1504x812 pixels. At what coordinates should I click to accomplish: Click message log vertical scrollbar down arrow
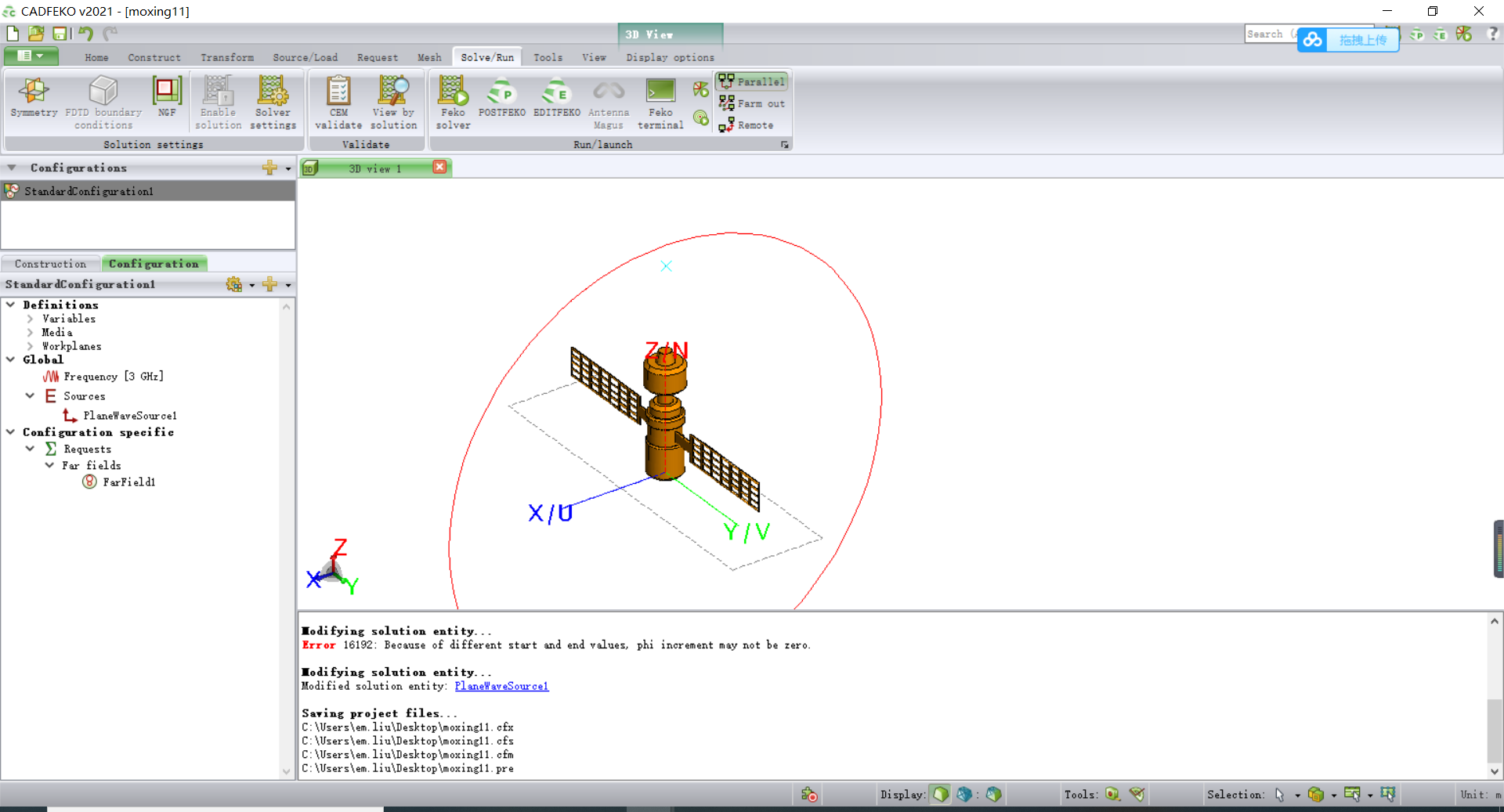[1495, 771]
